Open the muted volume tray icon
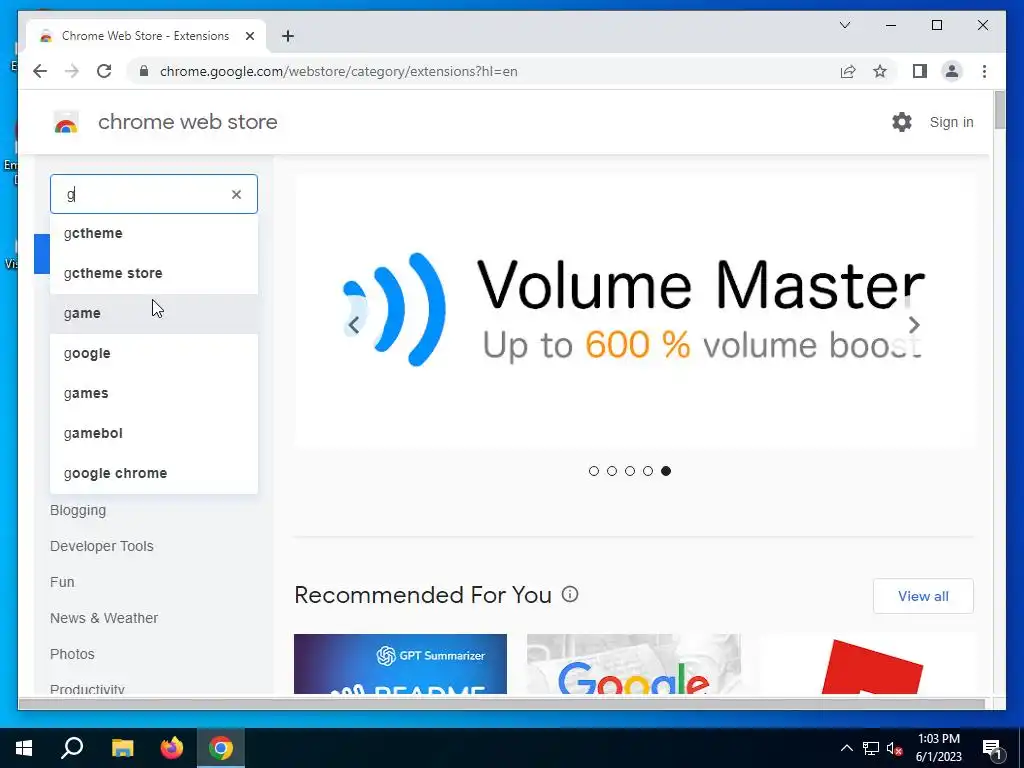 point(894,748)
